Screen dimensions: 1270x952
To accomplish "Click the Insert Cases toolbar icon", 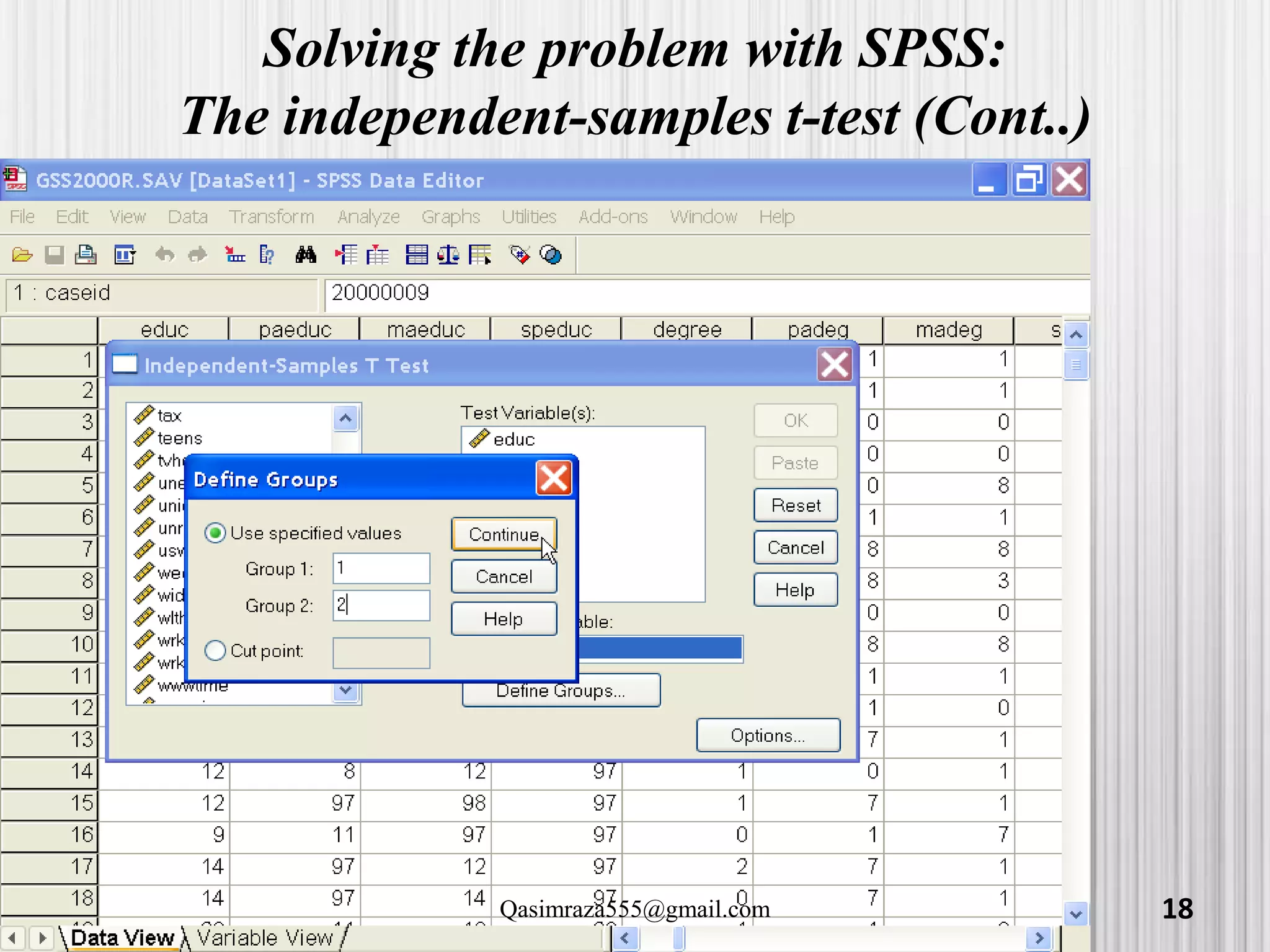I will click(346, 255).
